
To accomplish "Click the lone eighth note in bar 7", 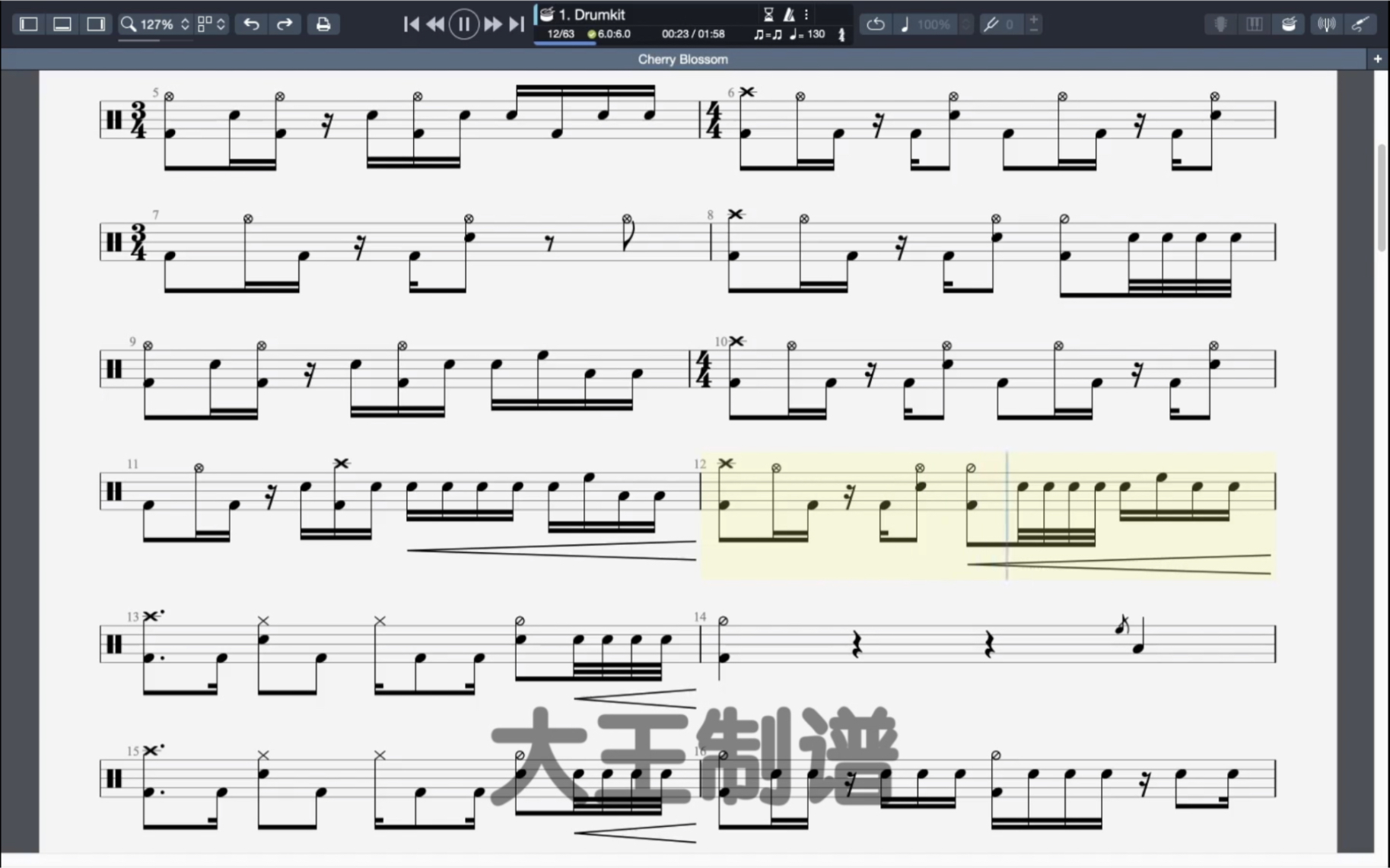I will point(627,233).
